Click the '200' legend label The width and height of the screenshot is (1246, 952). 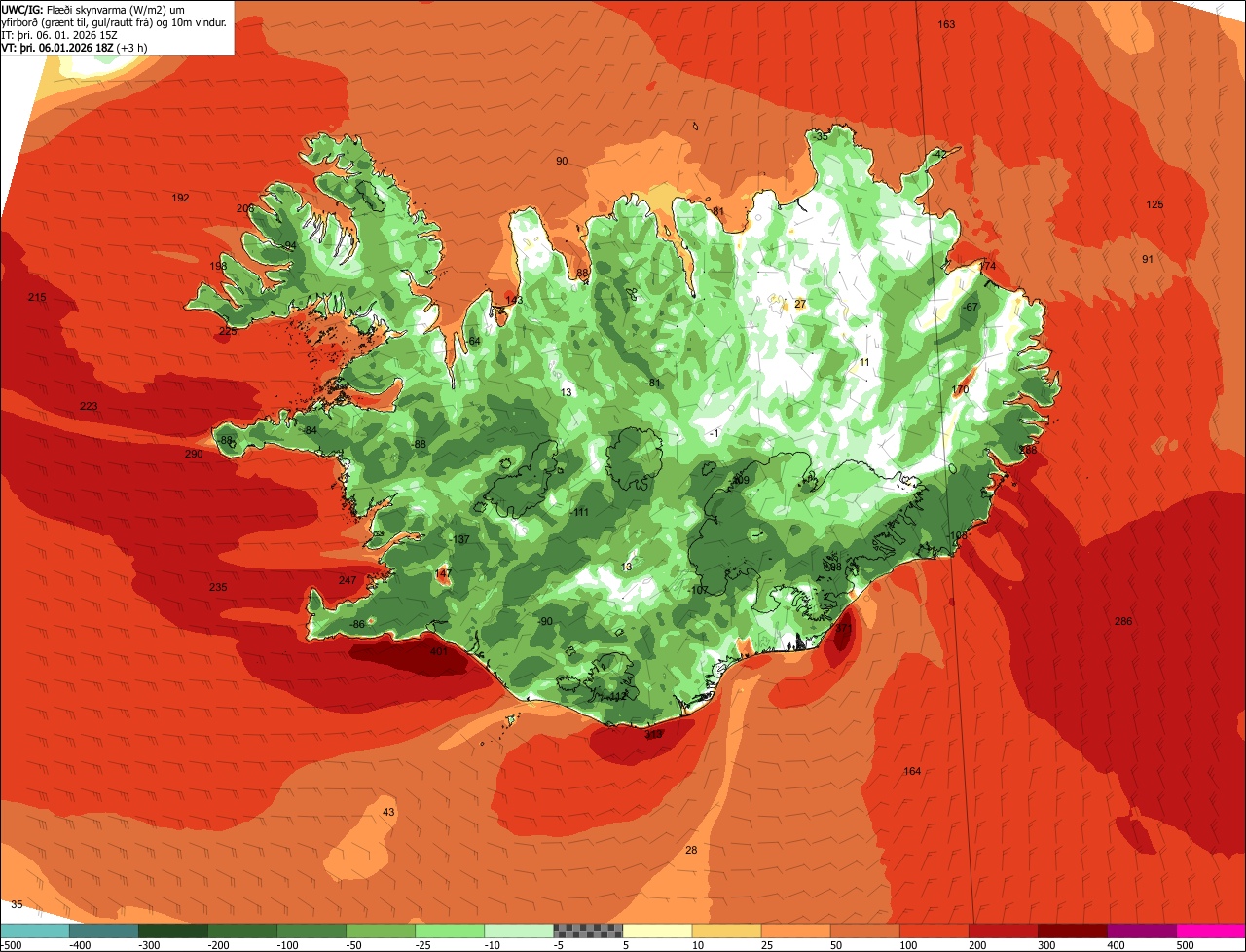979,945
